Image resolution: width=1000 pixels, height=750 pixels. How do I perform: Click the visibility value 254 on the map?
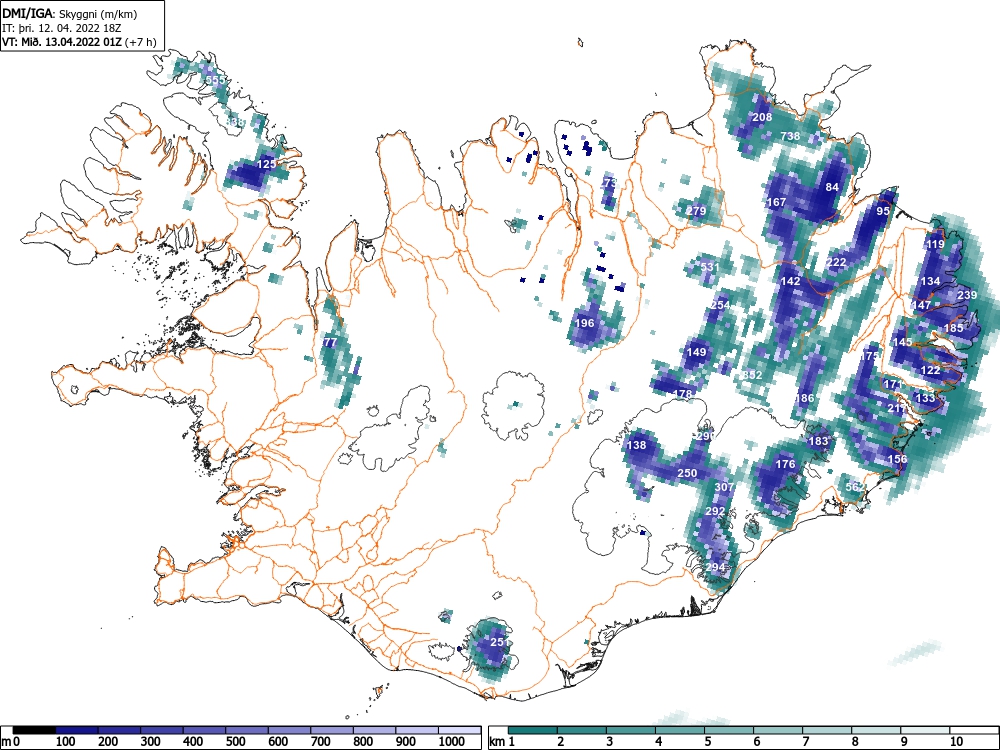(720, 305)
